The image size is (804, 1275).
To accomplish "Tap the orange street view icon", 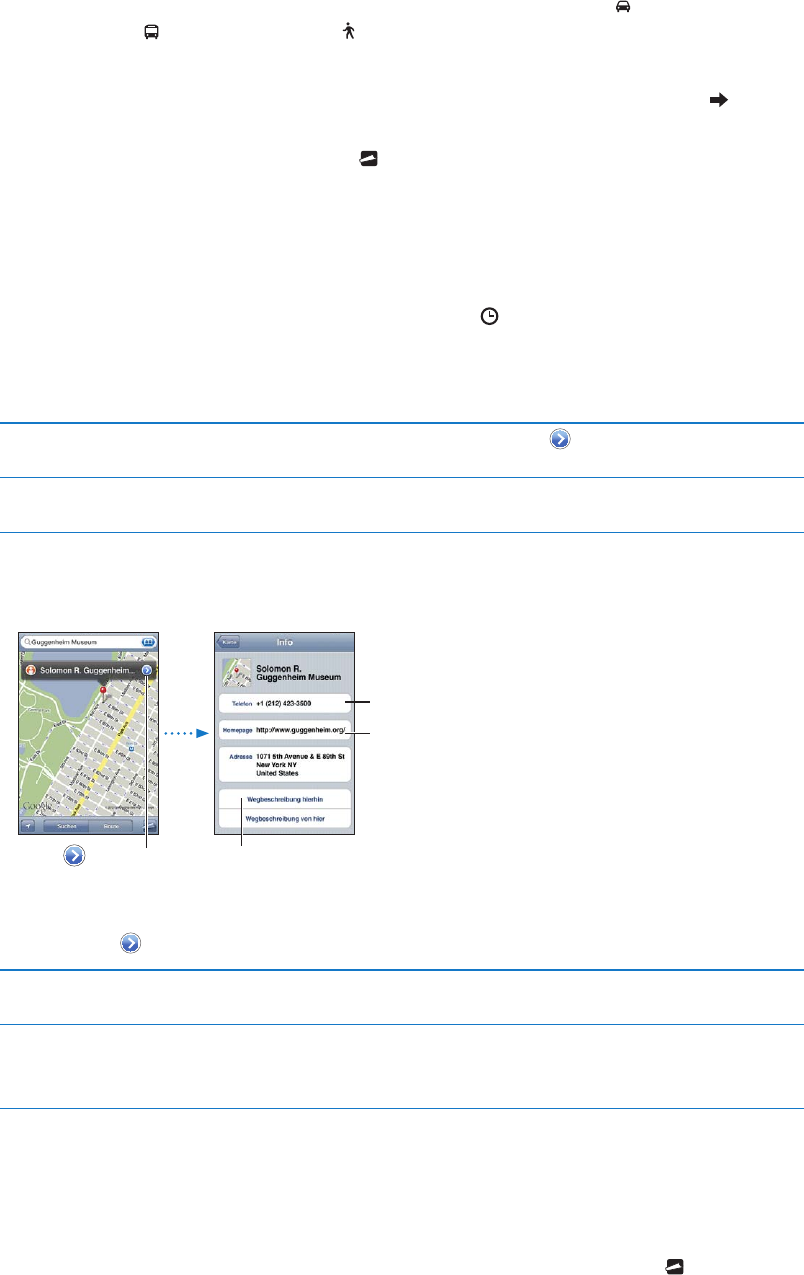I will (x=32, y=670).
